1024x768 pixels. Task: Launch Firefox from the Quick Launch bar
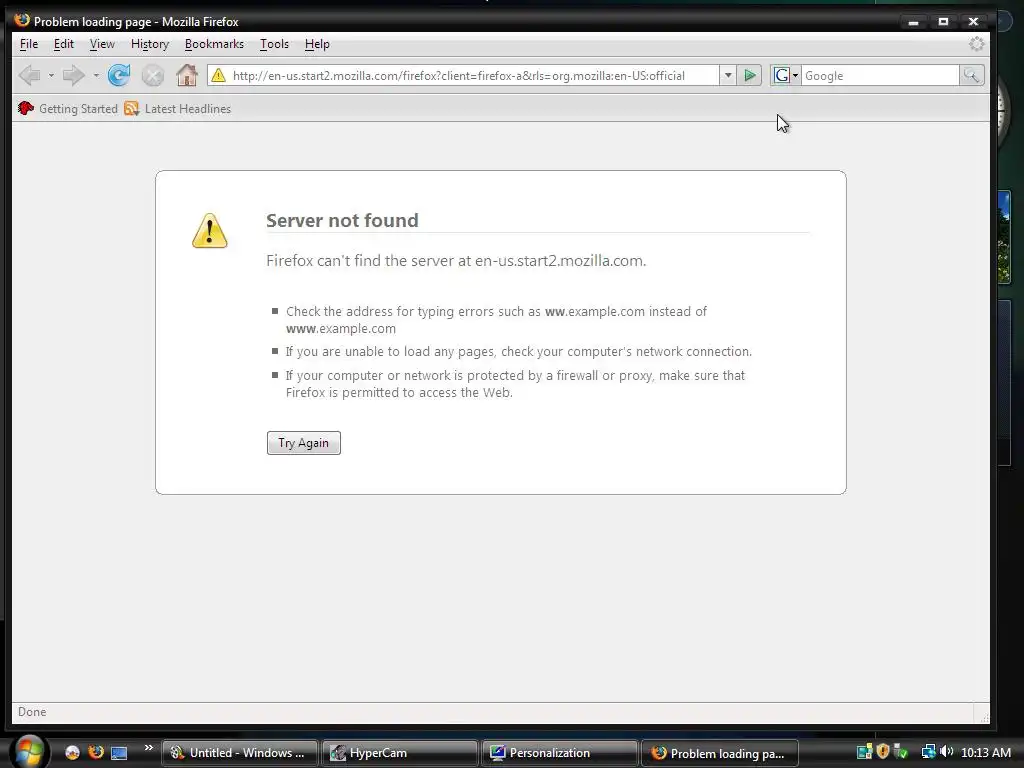[x=96, y=752]
